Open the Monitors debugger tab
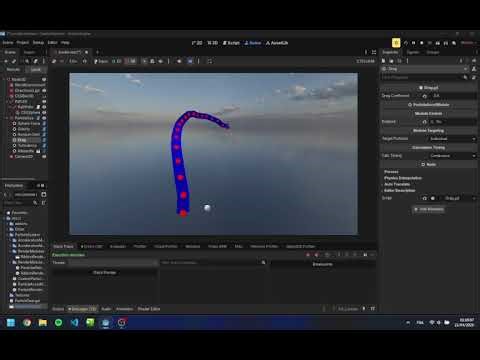 tap(193, 247)
